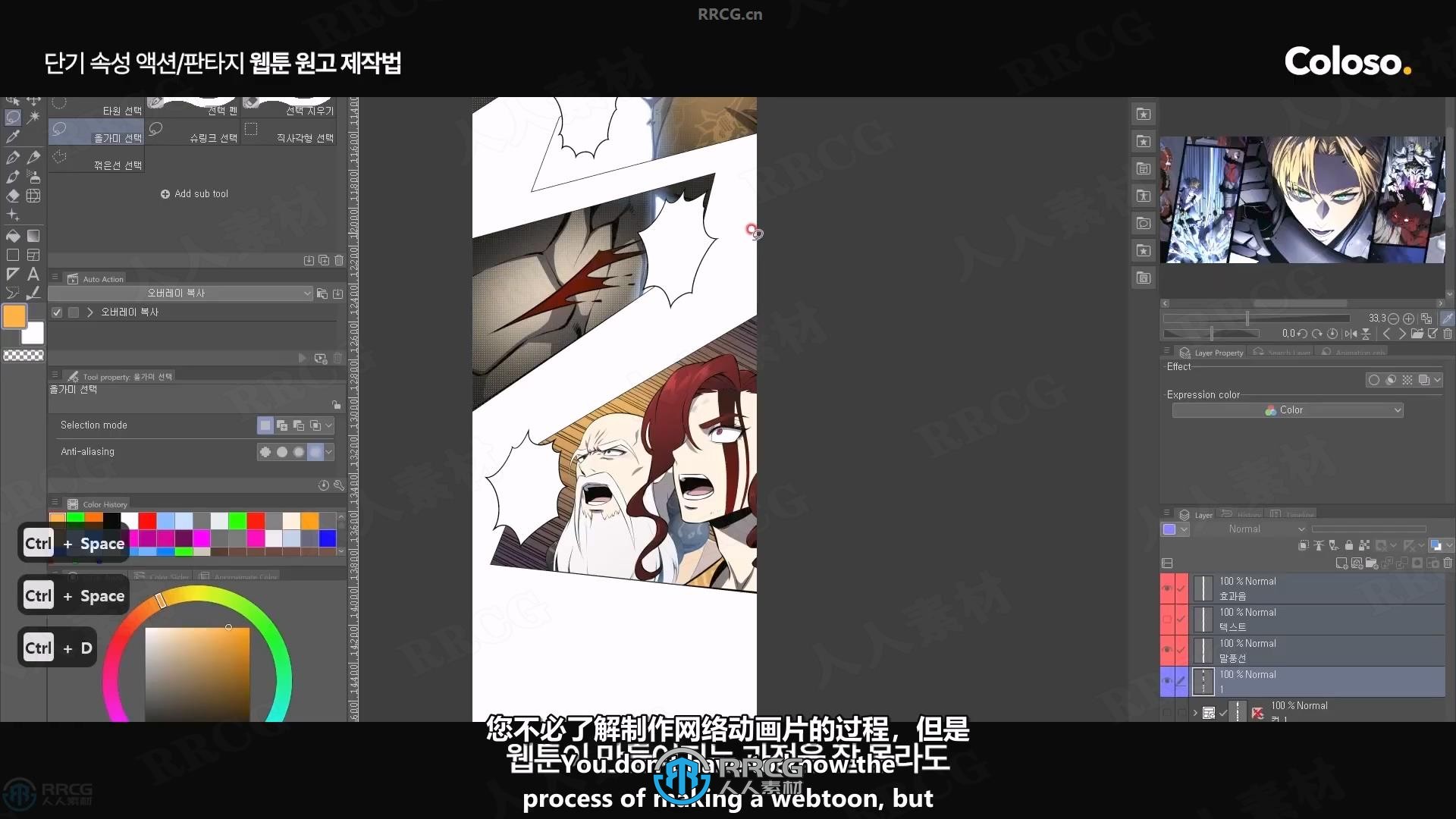
Task: Switch to the Layer Property tab
Action: (x=1212, y=353)
